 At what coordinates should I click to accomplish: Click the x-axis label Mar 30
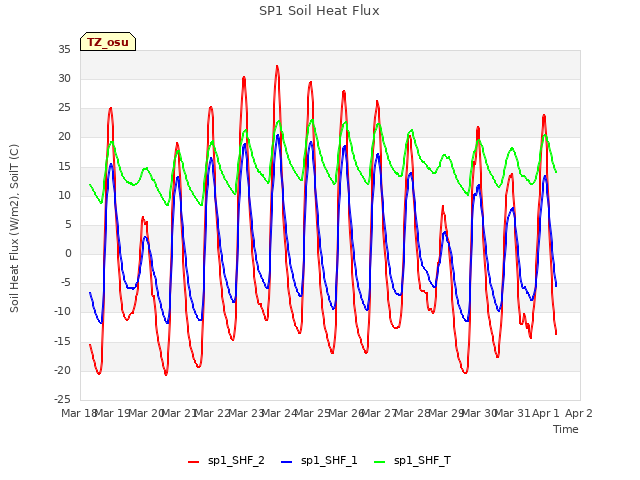479,413
